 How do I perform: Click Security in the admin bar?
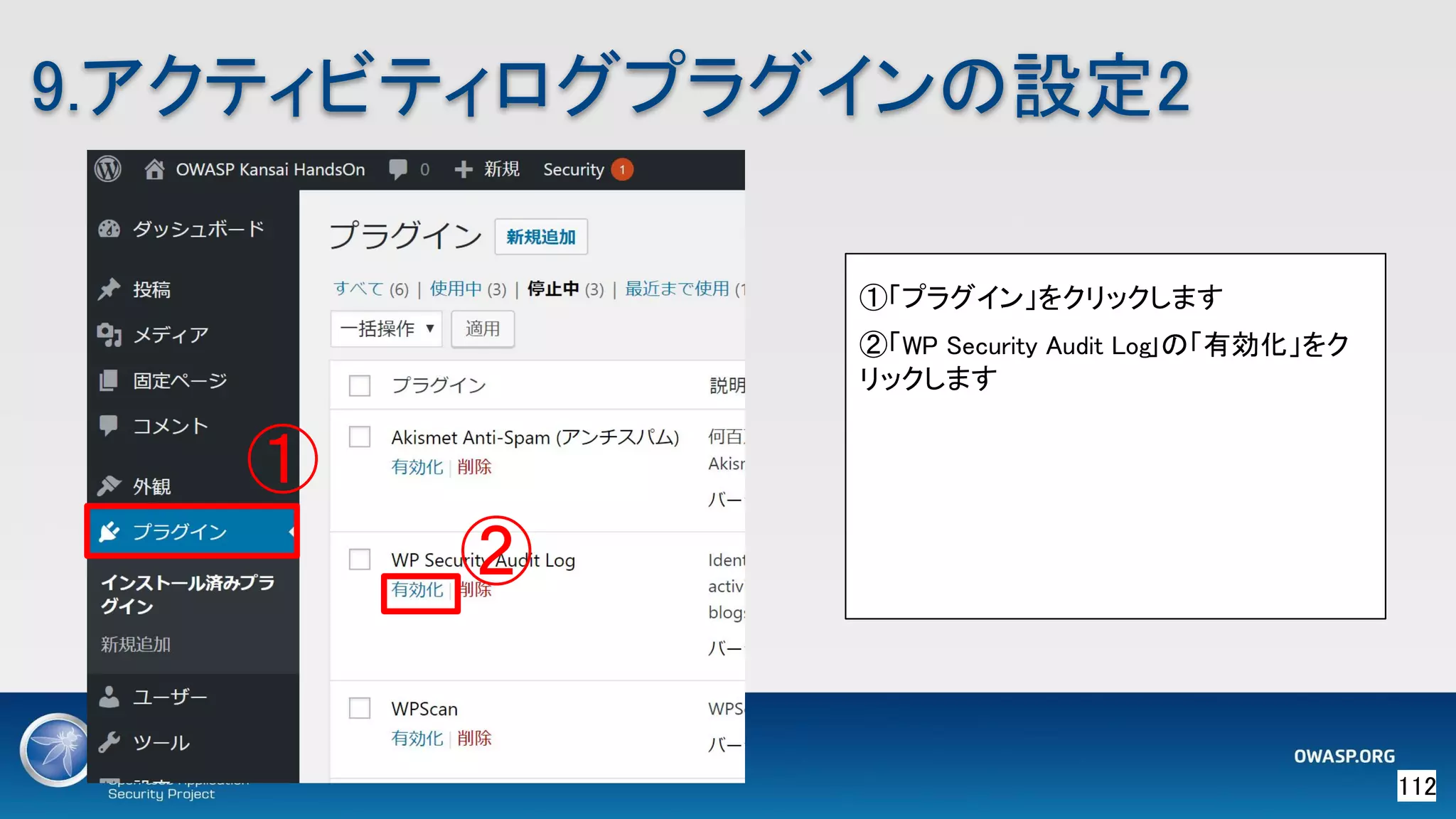point(574,169)
